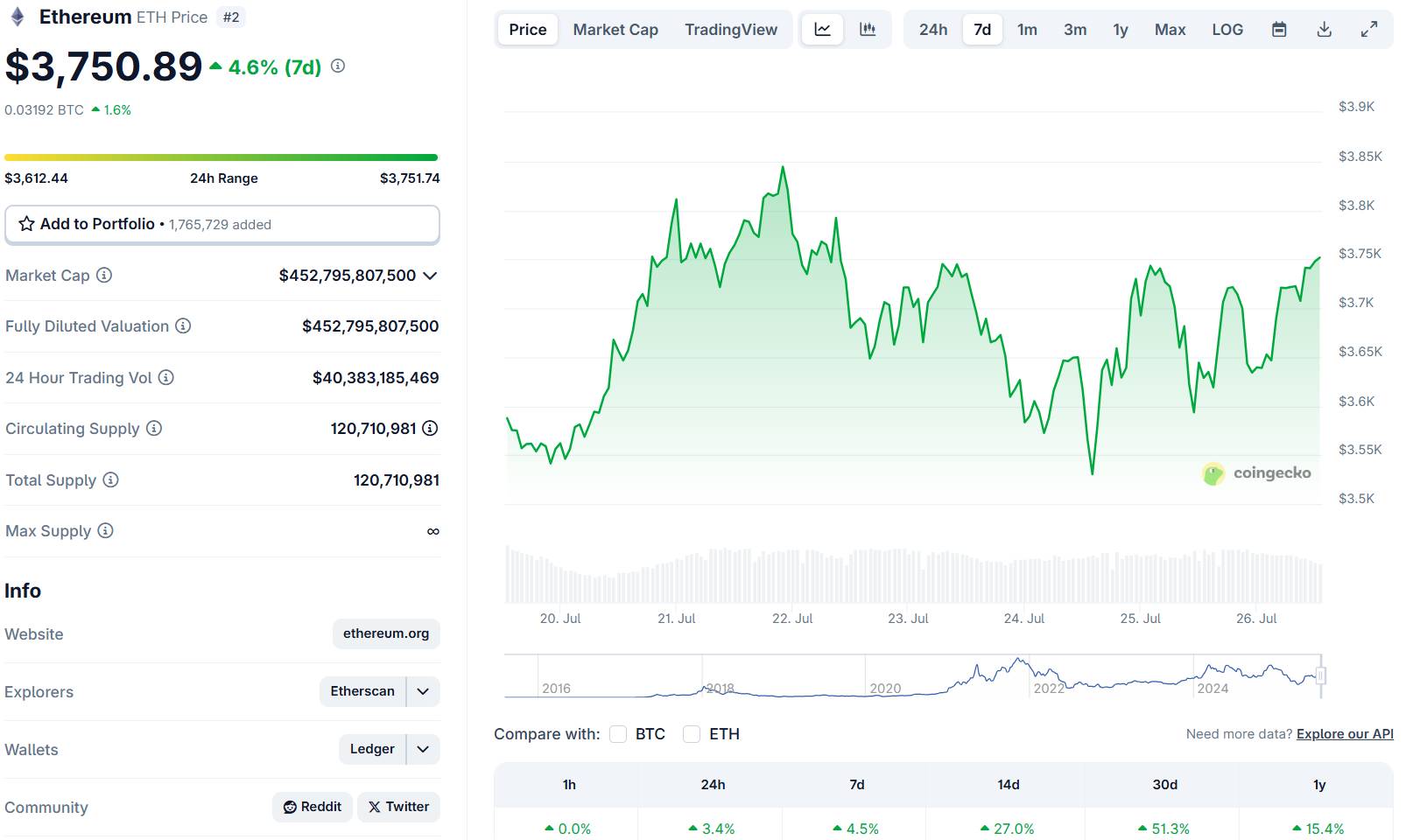Image resolution: width=1413 pixels, height=840 pixels.
Task: Open Twitter community link
Action: pyautogui.click(x=398, y=807)
